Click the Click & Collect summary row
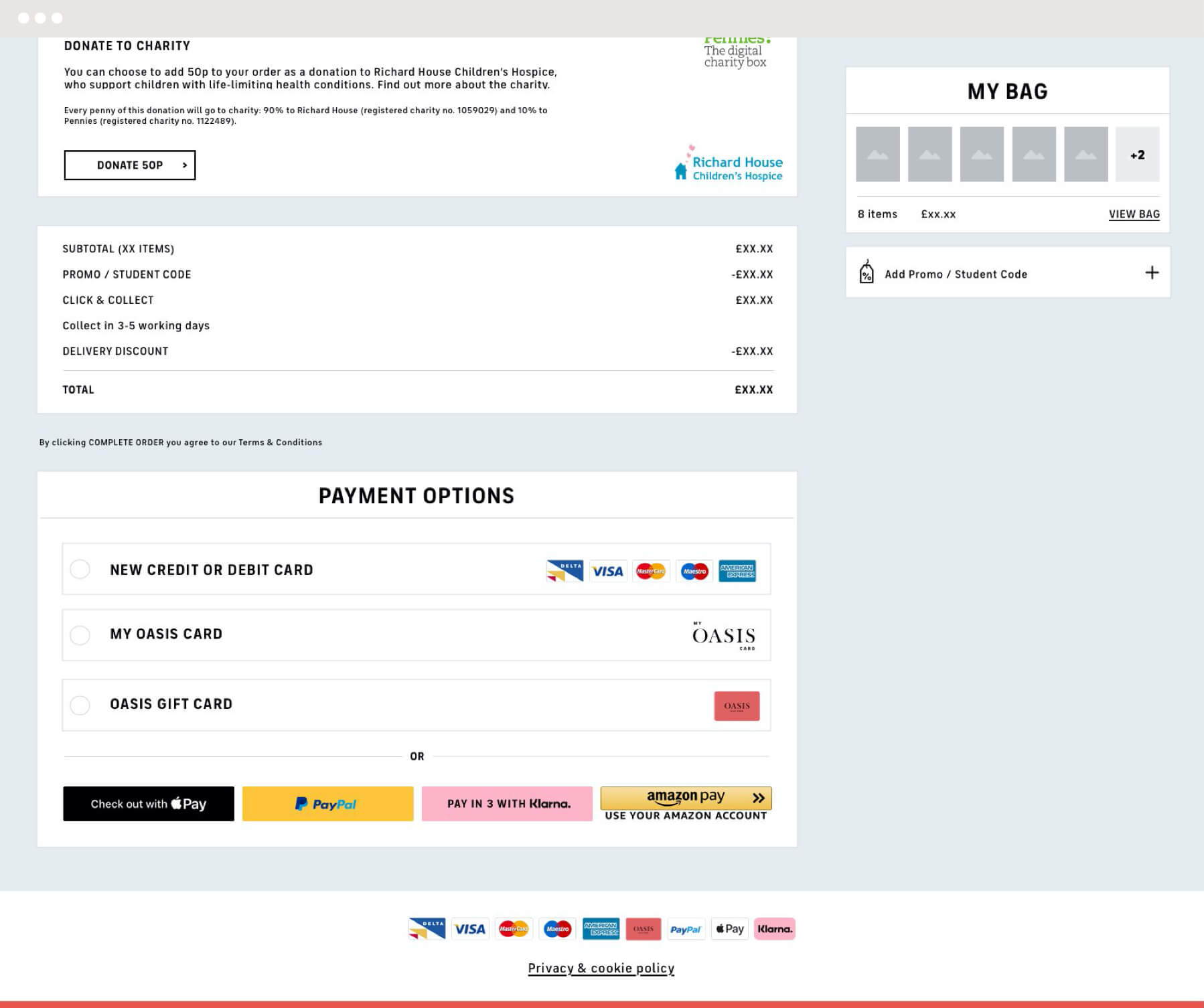1204x1008 pixels. (417, 300)
